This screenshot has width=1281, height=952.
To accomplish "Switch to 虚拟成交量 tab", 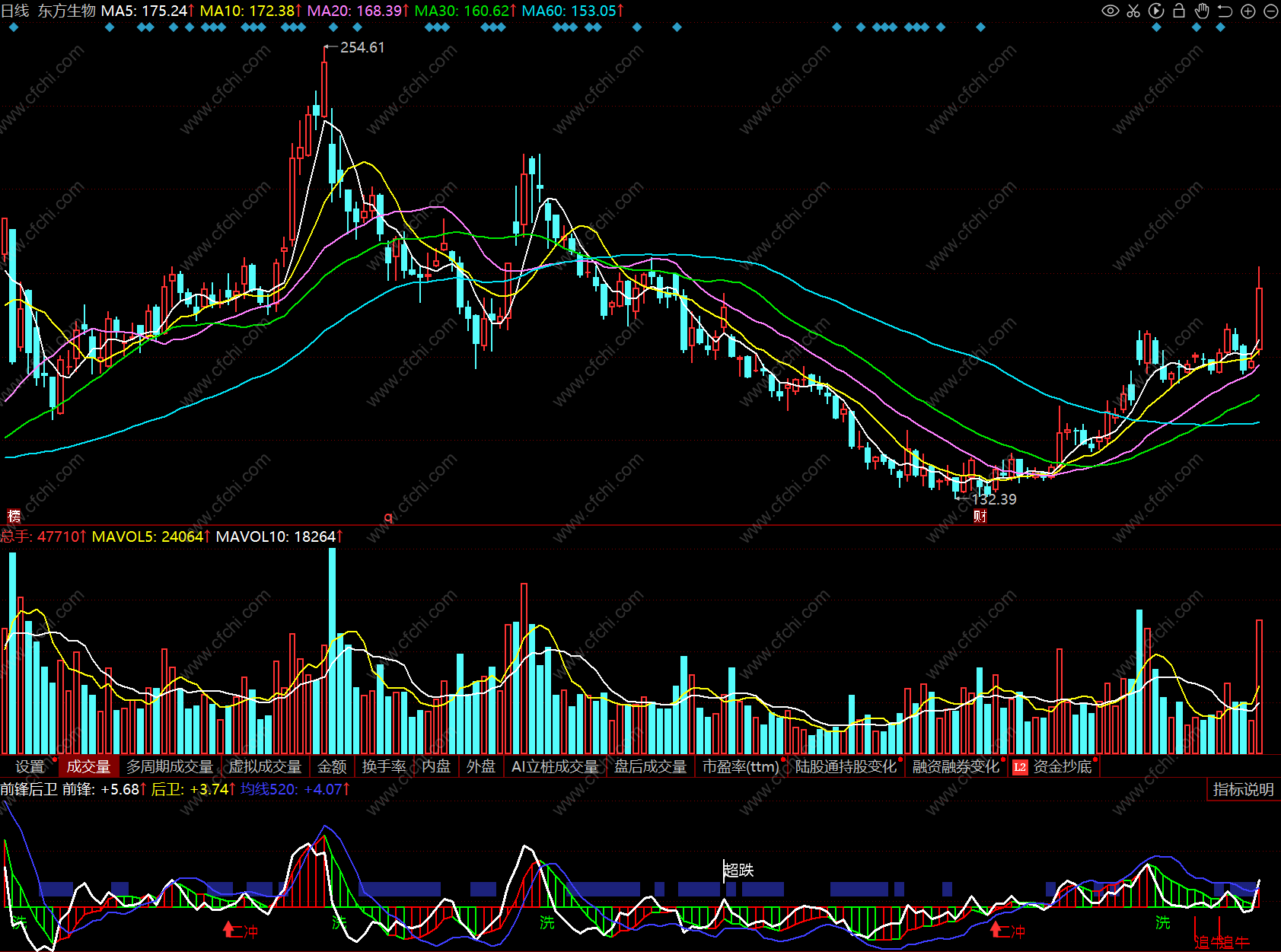I will coord(266,766).
